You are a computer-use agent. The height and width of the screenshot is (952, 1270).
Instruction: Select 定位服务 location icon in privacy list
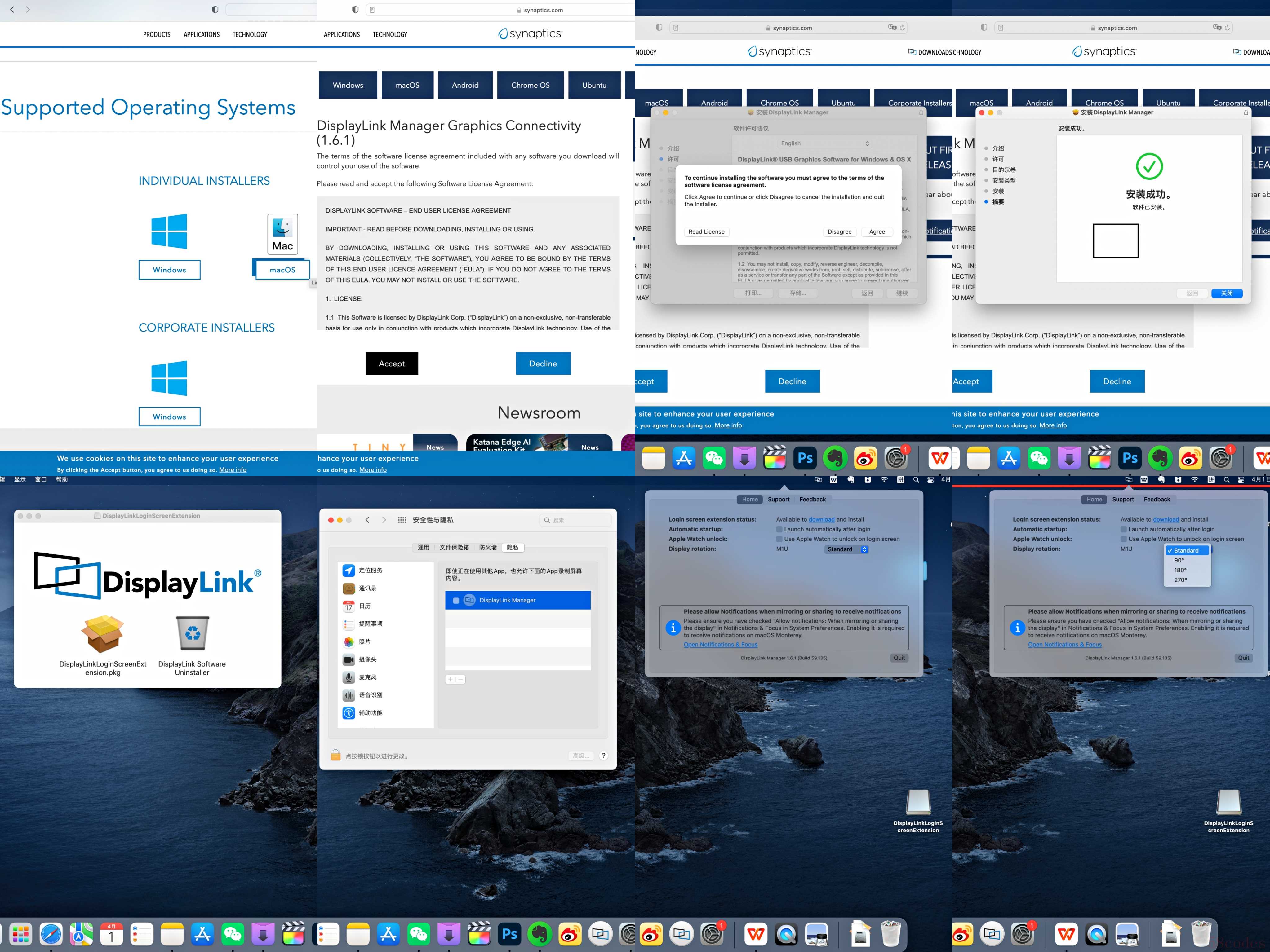(x=349, y=571)
